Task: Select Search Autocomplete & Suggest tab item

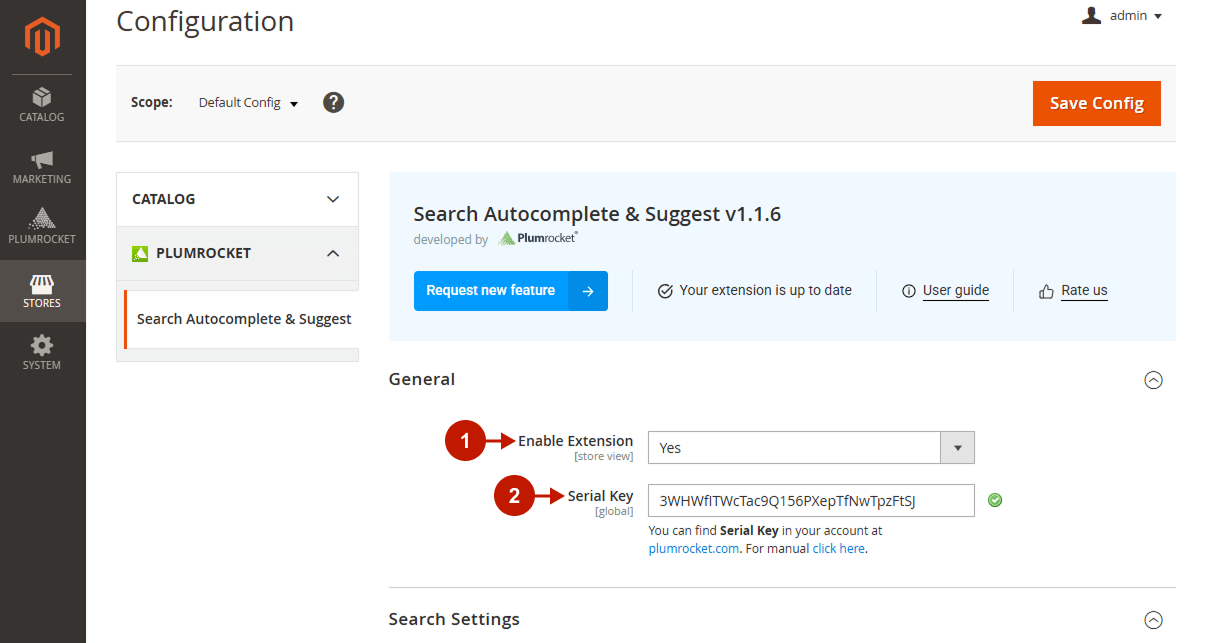Action: [241, 319]
